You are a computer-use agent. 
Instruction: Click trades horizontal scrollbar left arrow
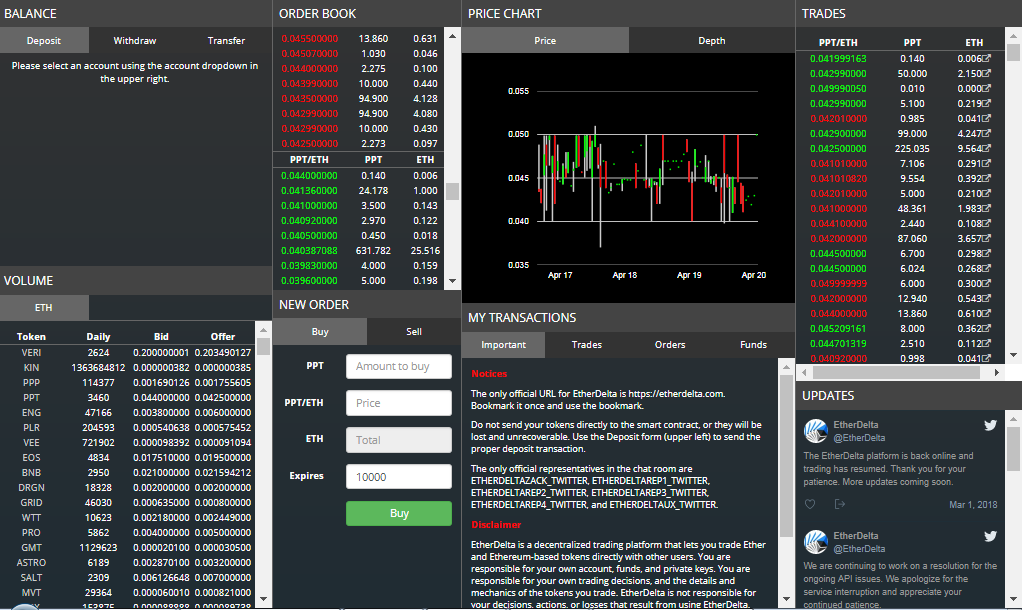pos(804,373)
